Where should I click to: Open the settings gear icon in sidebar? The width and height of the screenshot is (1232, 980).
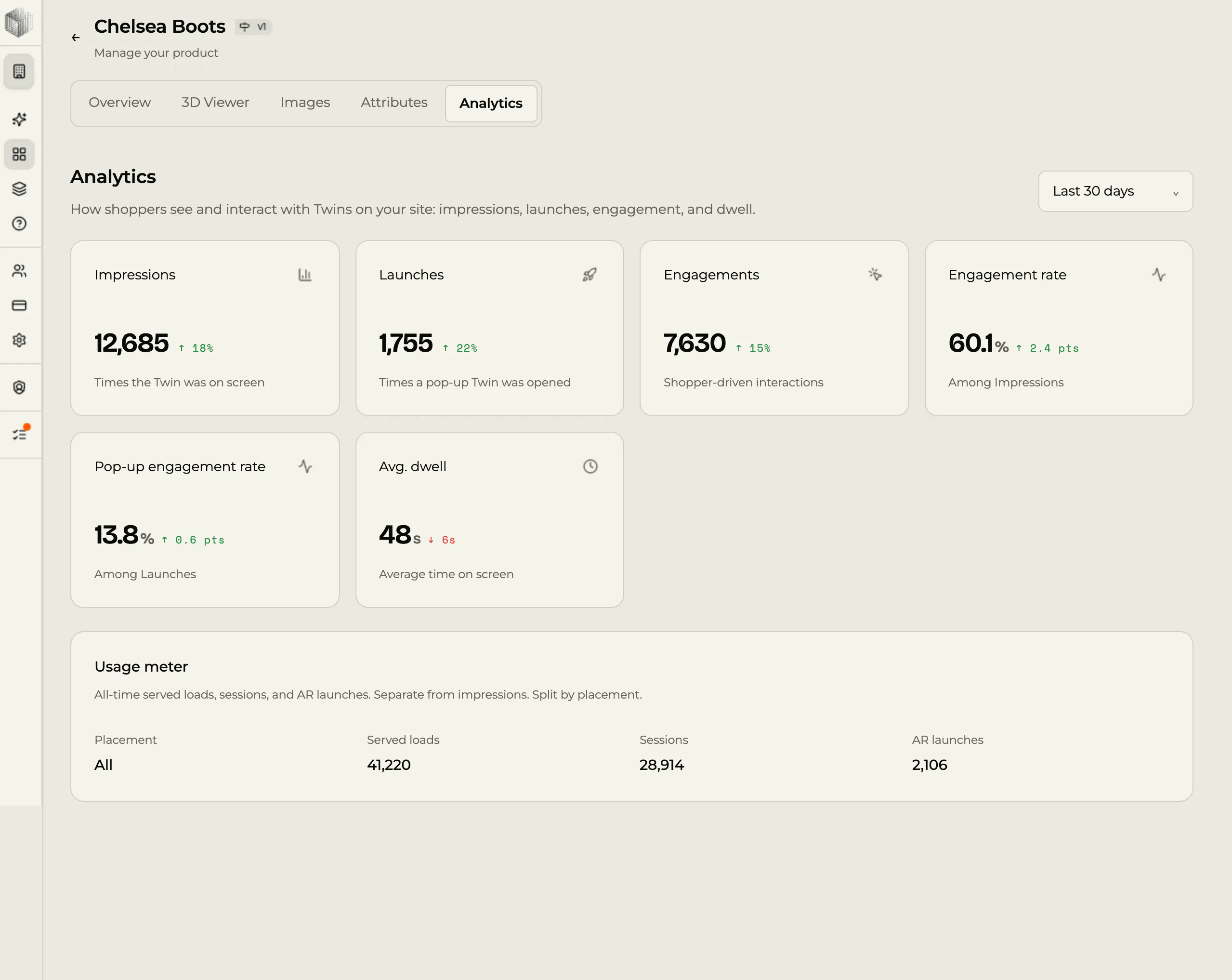click(19, 340)
